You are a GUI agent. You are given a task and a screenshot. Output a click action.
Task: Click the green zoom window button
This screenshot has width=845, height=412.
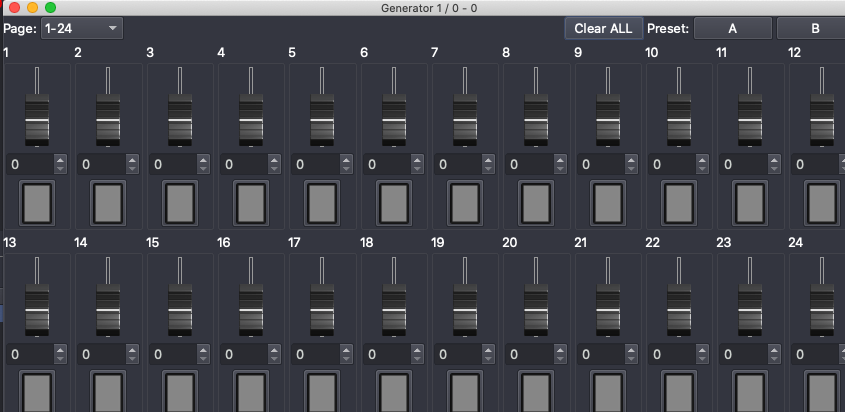point(50,8)
